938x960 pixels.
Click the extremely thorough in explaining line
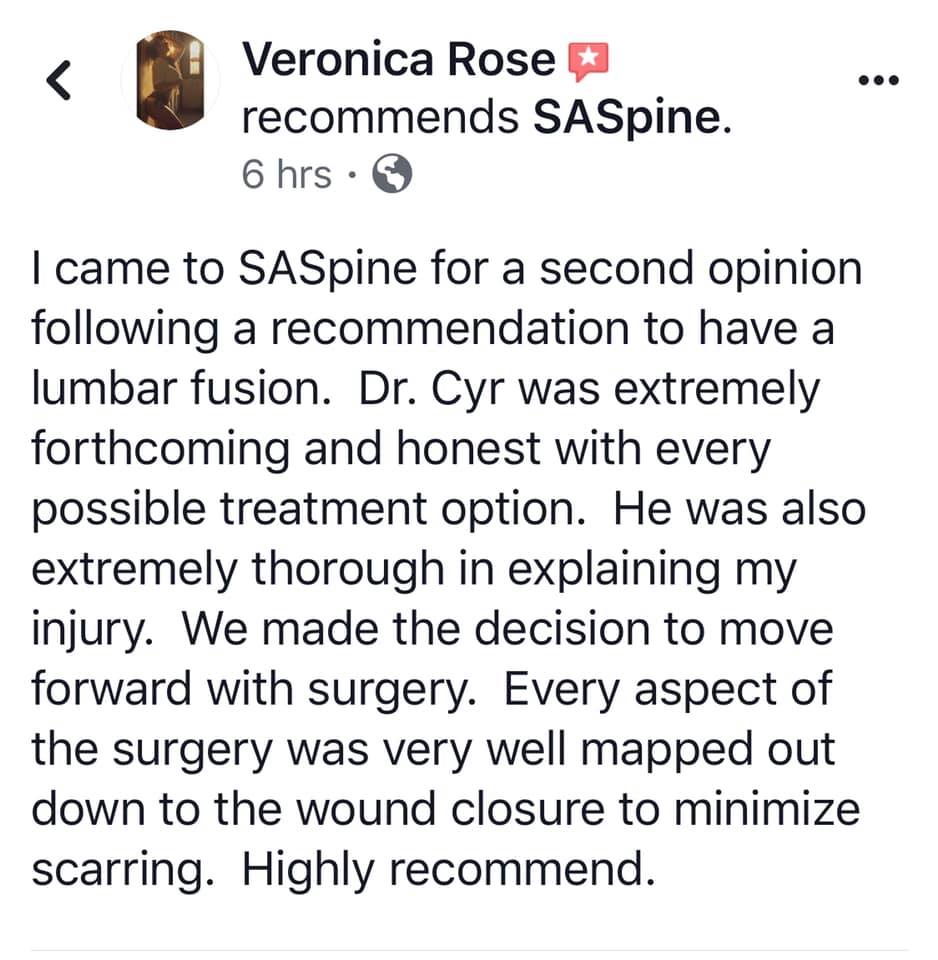[x=415, y=570]
